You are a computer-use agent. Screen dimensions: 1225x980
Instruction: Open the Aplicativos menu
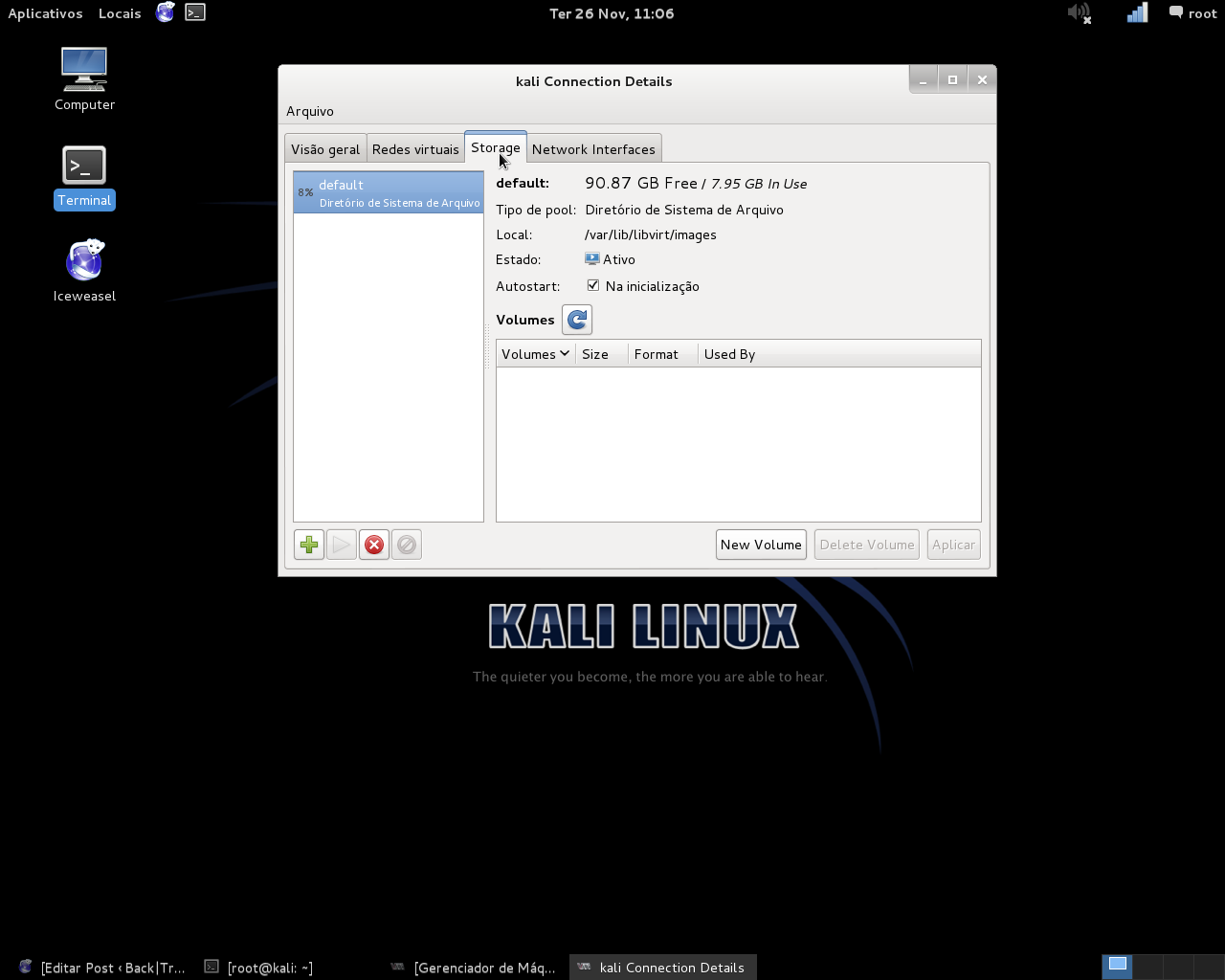pos(45,13)
